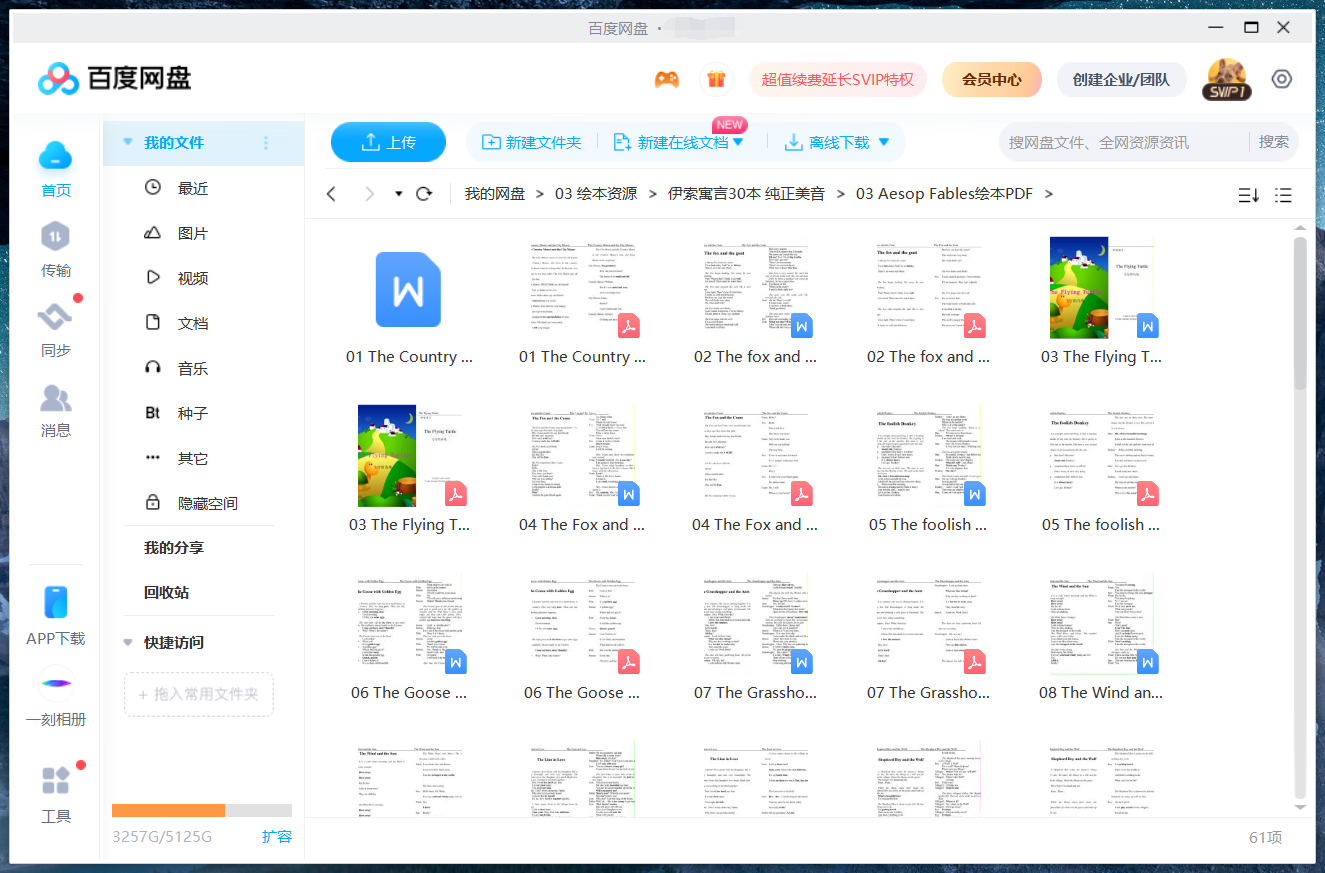Screen dimensions: 1325x873
Task: Open the game controller icon in header
Action: [667, 79]
